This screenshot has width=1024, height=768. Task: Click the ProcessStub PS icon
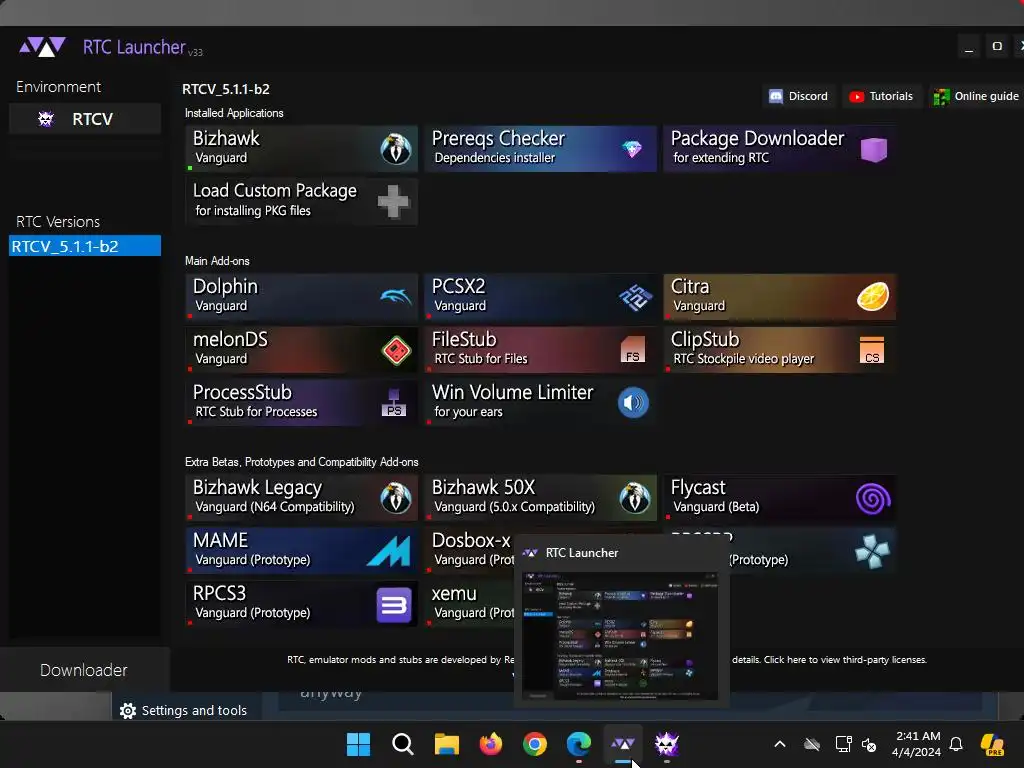coord(394,403)
